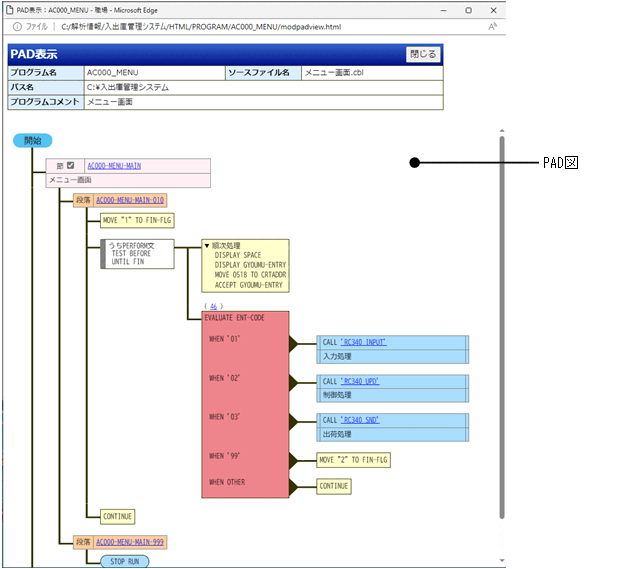Click the site information icon in address bar
Screen dimensions: 620x569
pos(17,27)
